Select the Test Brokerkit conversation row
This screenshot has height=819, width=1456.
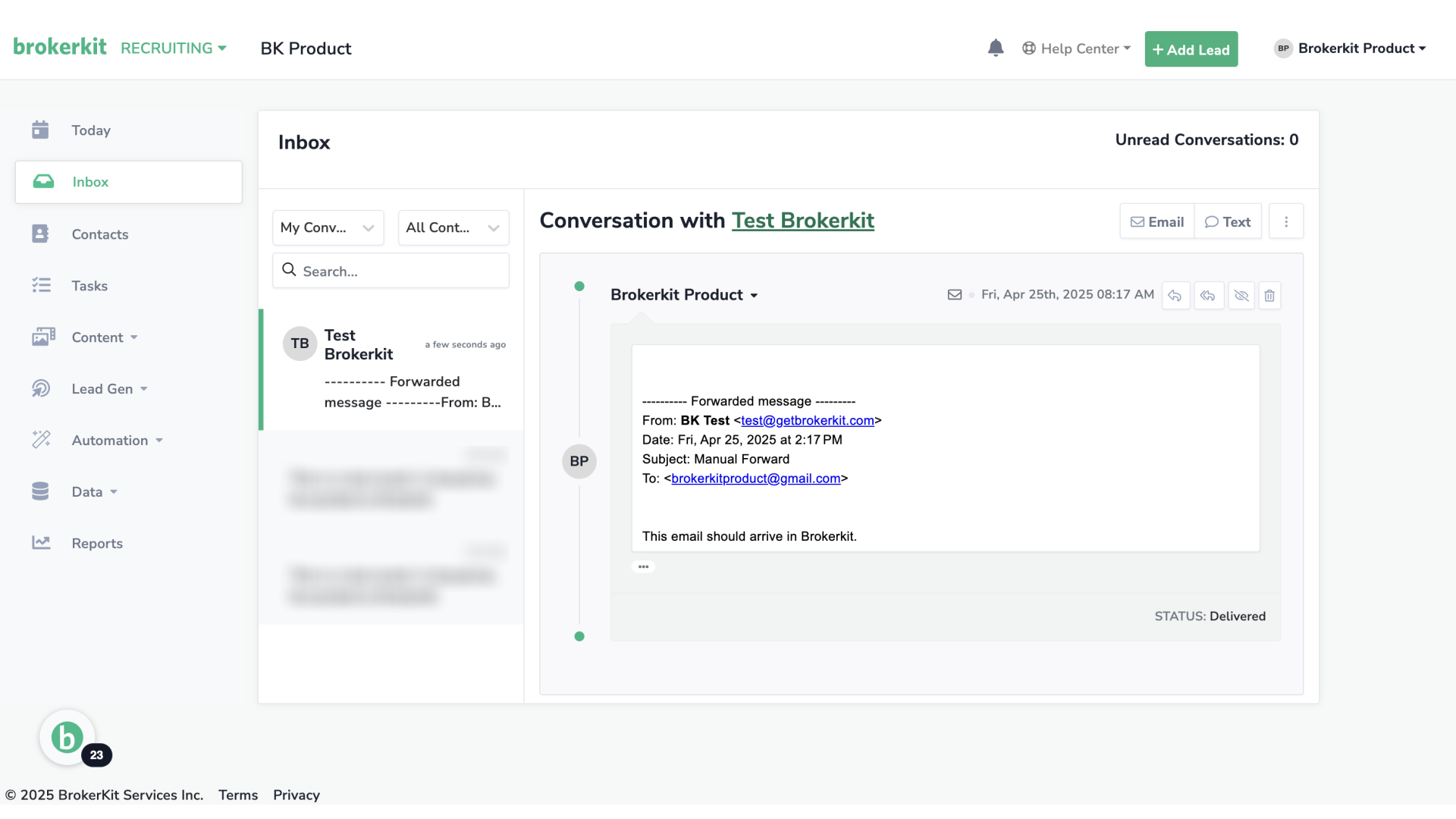click(391, 369)
